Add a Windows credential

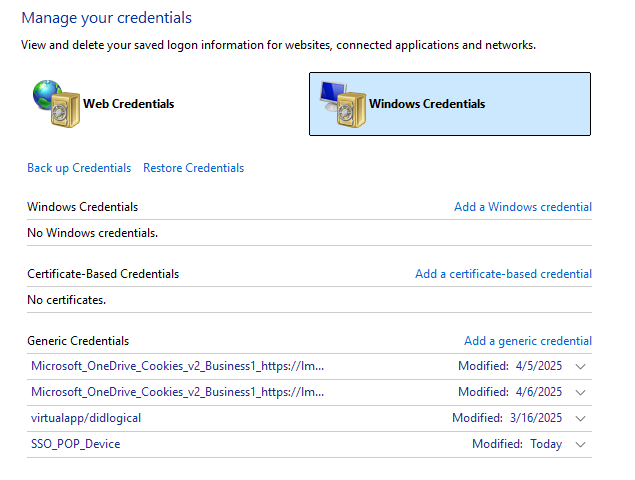pyautogui.click(x=522, y=207)
